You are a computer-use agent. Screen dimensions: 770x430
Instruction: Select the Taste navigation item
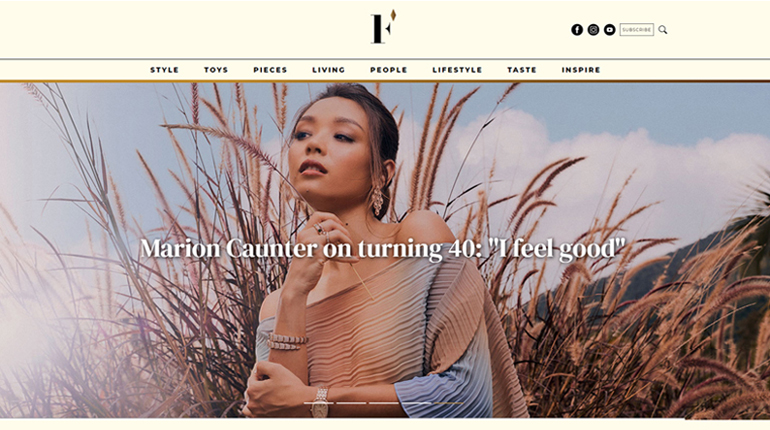click(522, 70)
